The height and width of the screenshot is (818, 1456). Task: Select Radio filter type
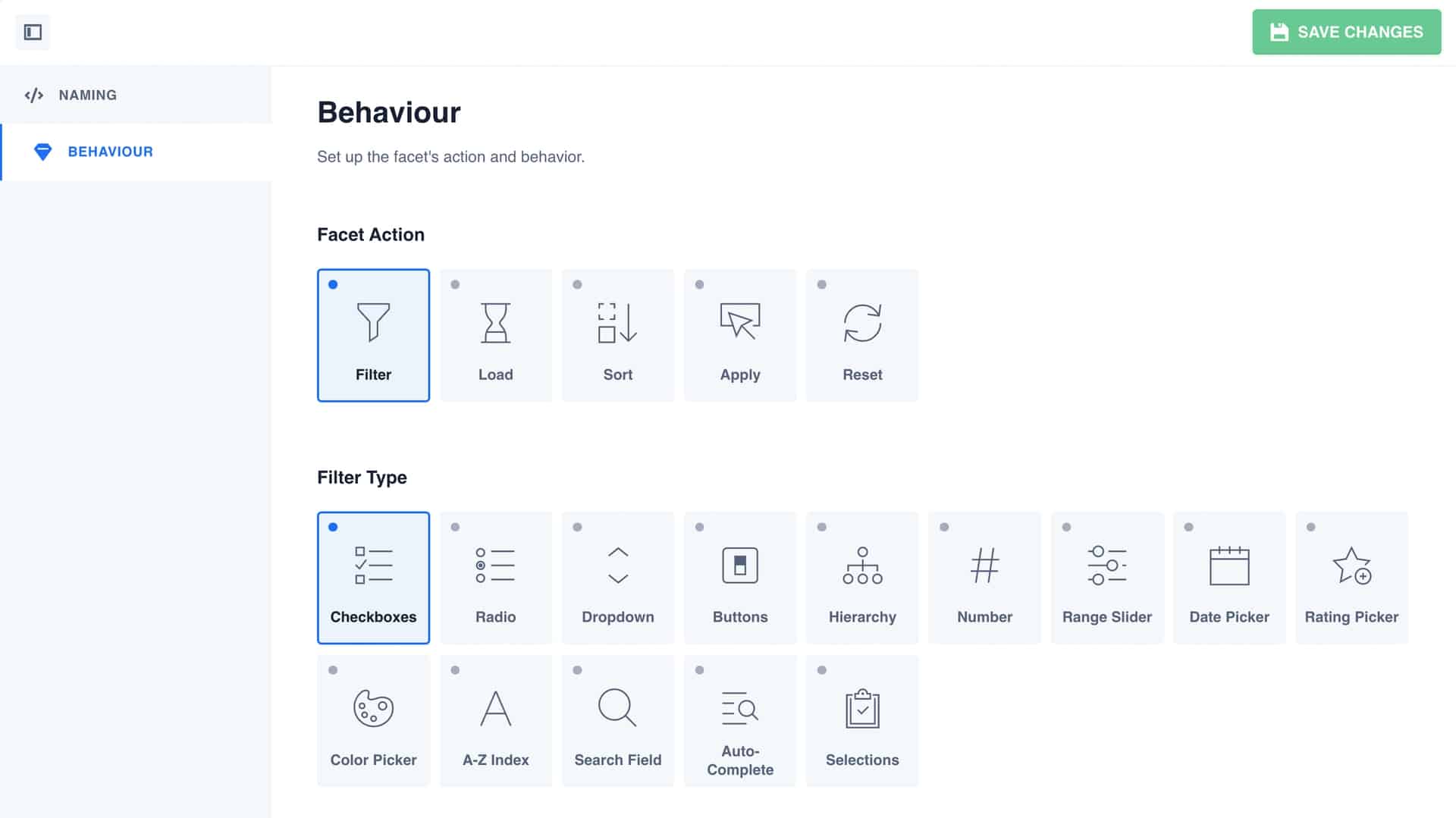[x=496, y=578]
